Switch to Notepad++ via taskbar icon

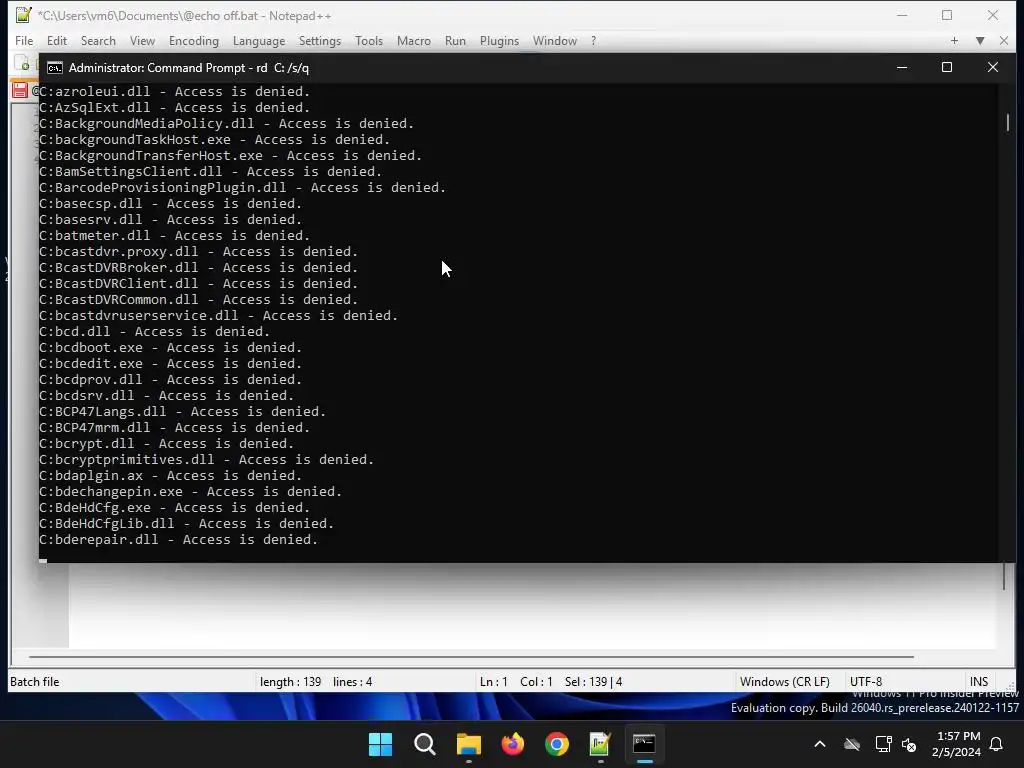[600, 744]
